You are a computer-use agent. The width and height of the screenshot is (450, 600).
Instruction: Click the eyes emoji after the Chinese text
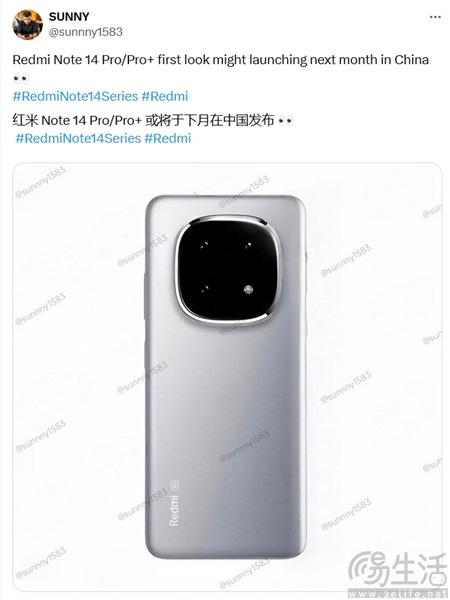(x=286, y=121)
